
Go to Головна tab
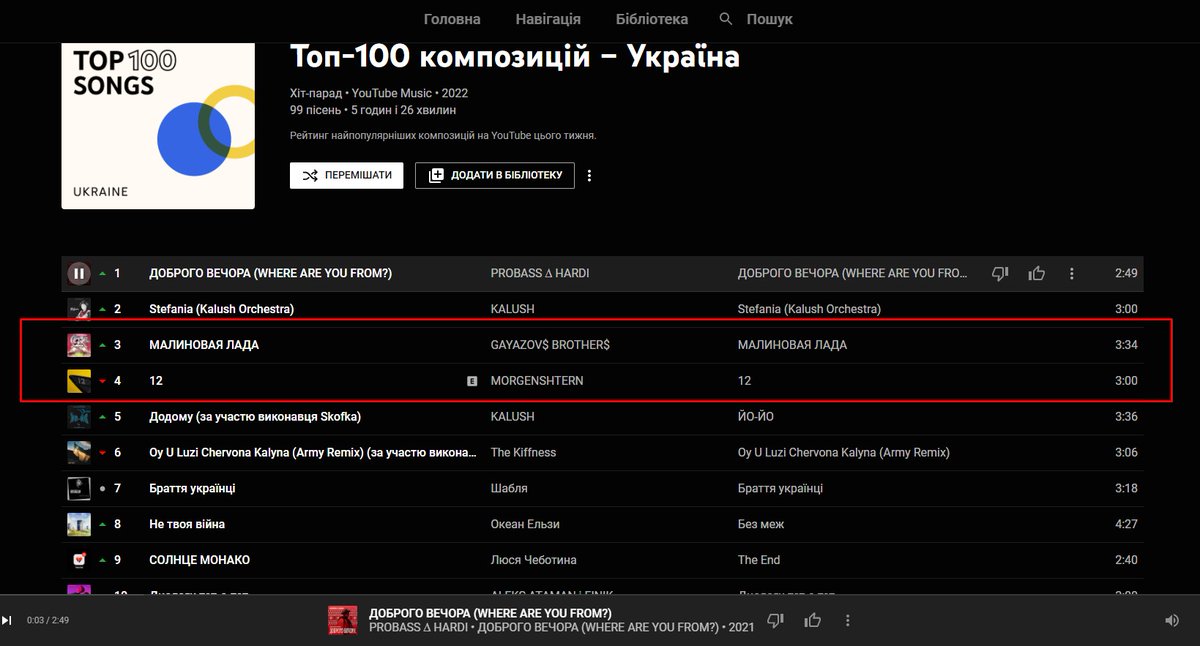[x=452, y=19]
